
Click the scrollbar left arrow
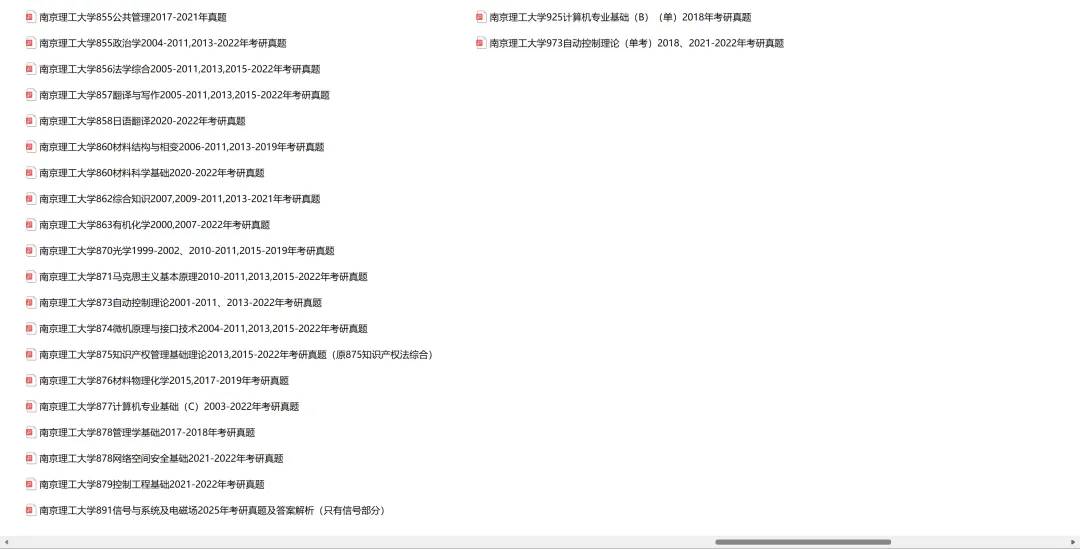6,542
